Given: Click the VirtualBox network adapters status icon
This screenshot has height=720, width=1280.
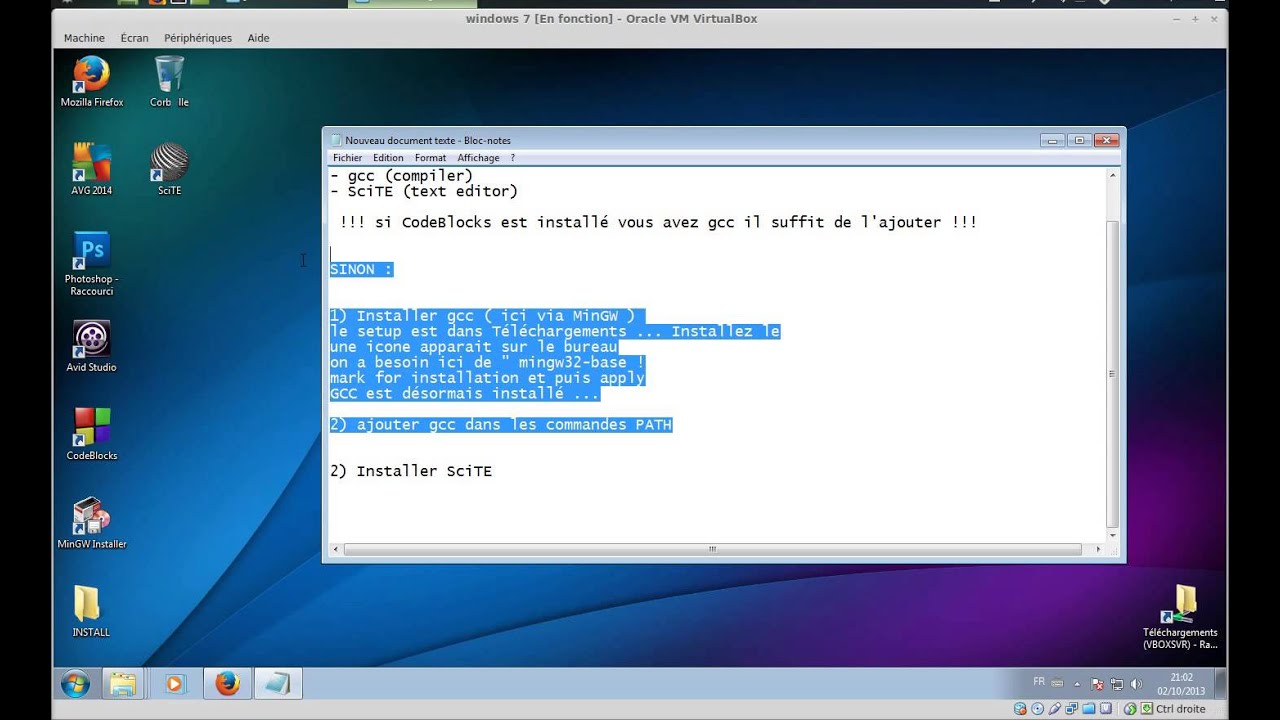Looking at the screenshot, I should click(1072, 709).
